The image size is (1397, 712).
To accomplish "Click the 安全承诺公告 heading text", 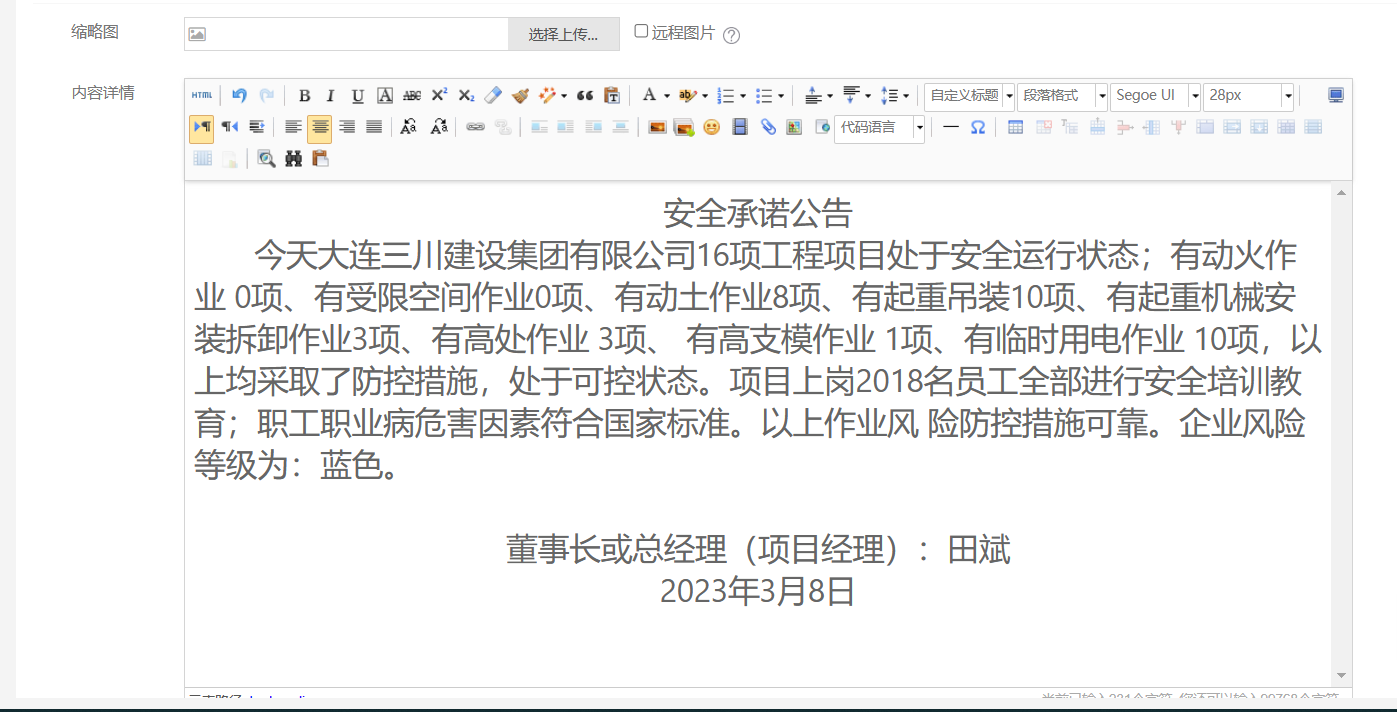I will point(758,214).
